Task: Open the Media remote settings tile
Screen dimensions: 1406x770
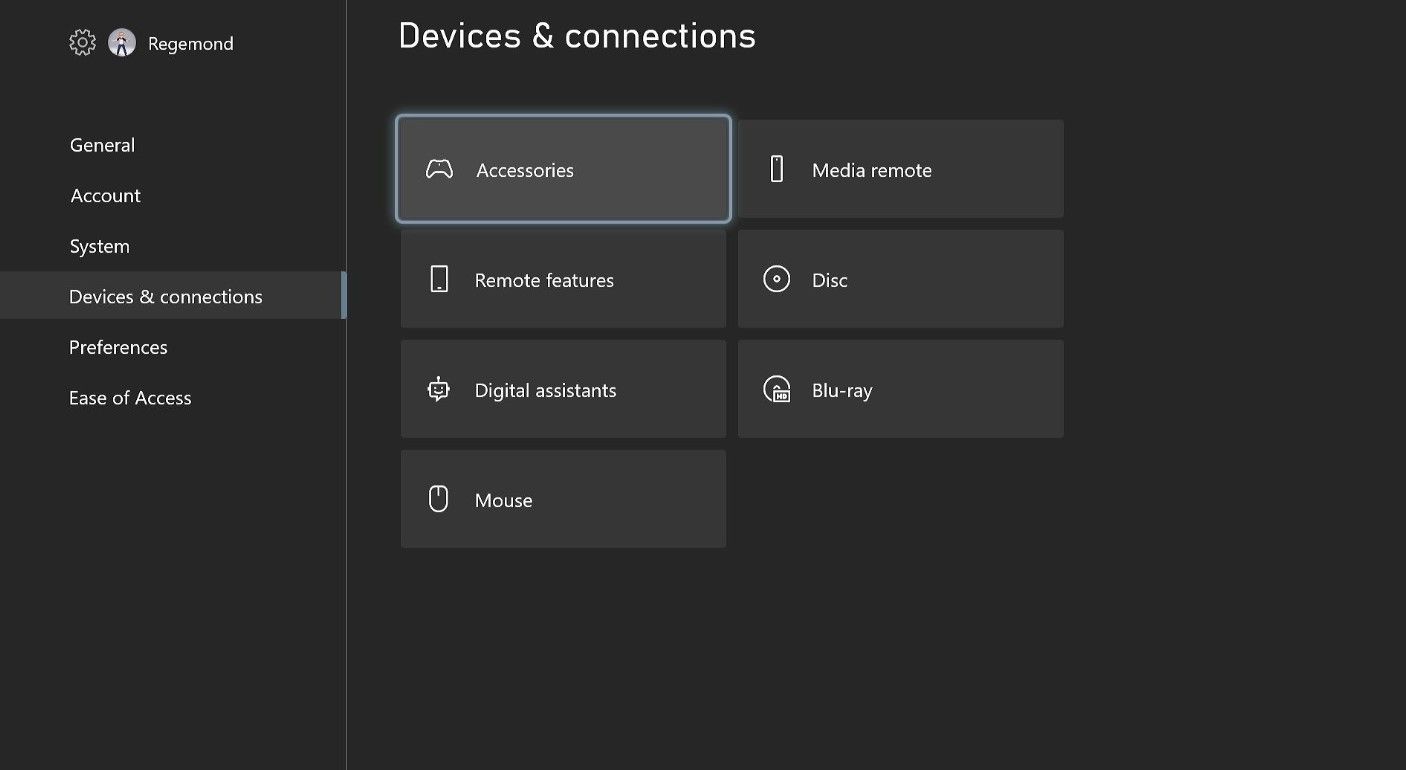Action: click(x=899, y=169)
